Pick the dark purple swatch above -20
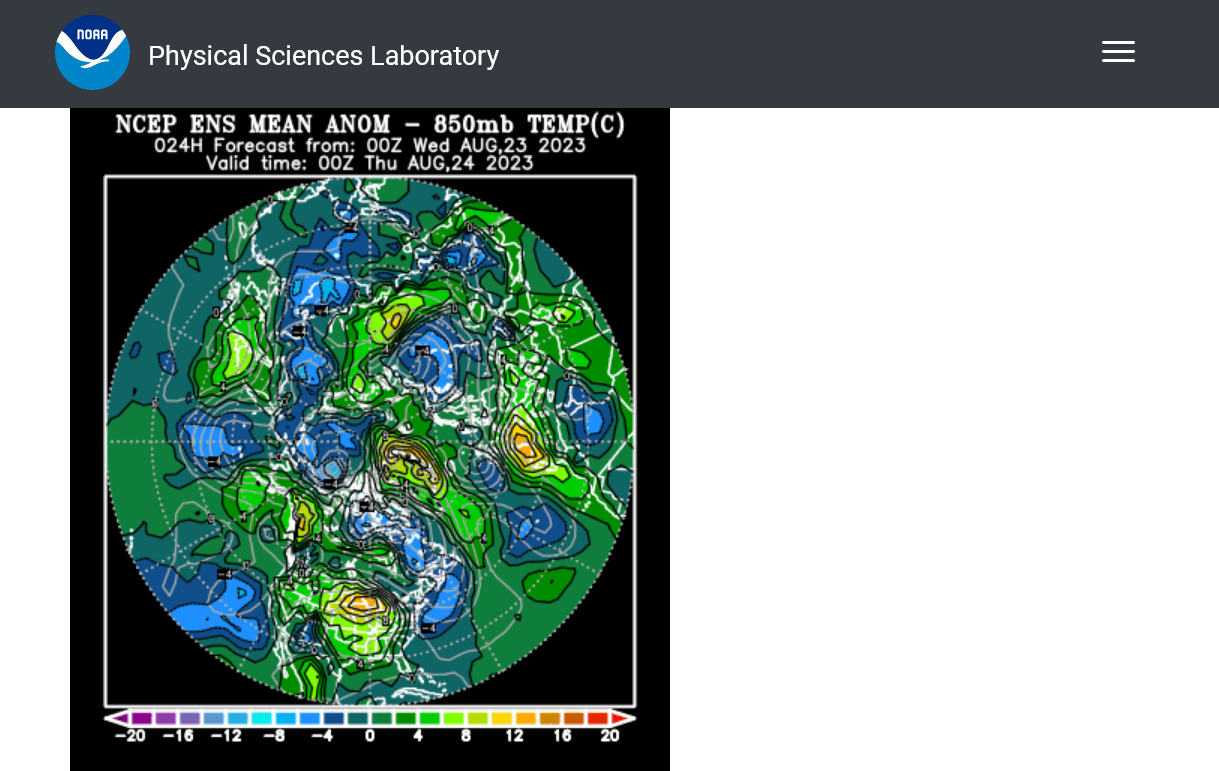The image size is (1219, 771). tap(142, 718)
